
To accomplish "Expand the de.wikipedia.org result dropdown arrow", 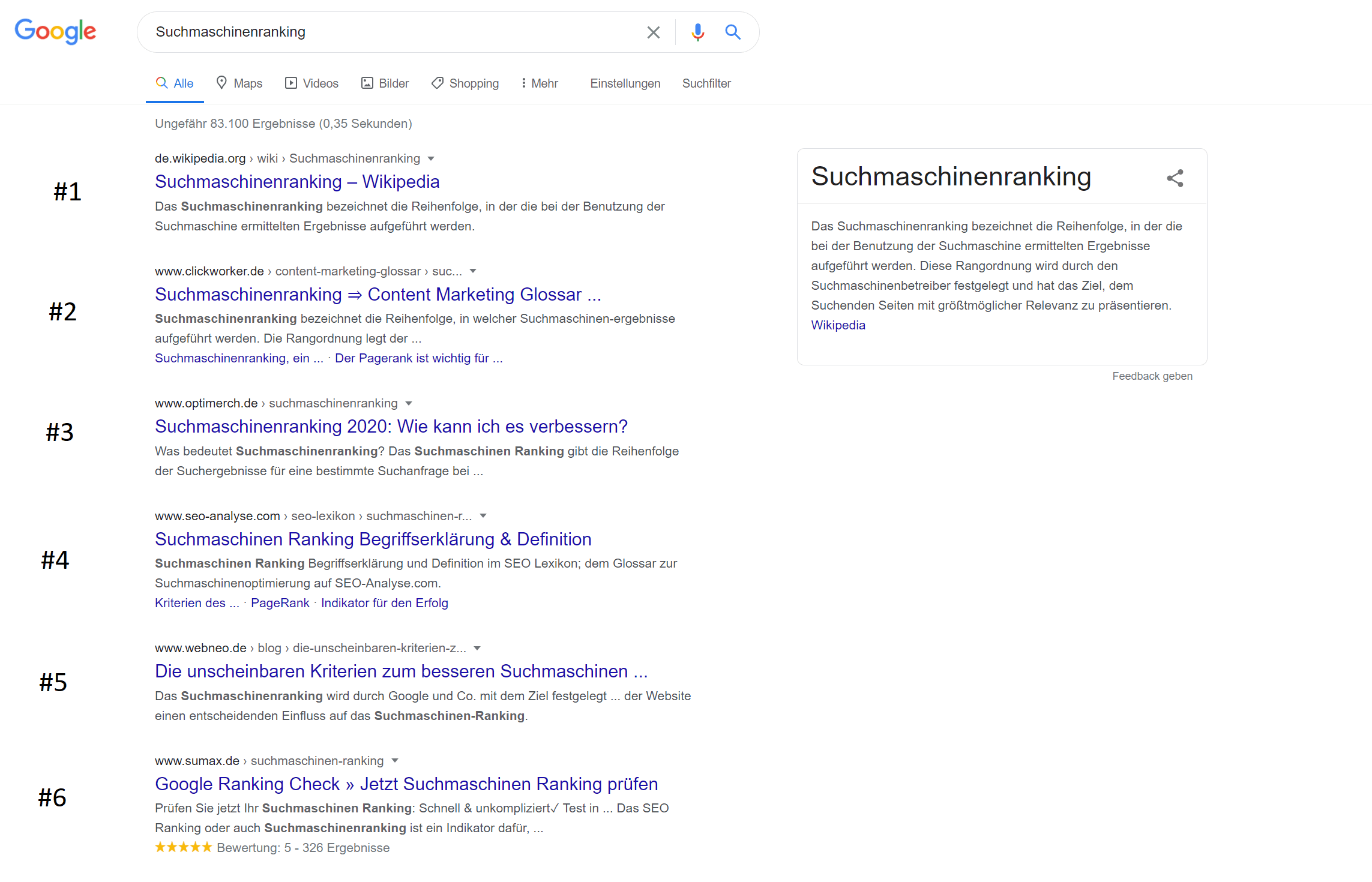I will [x=431, y=159].
